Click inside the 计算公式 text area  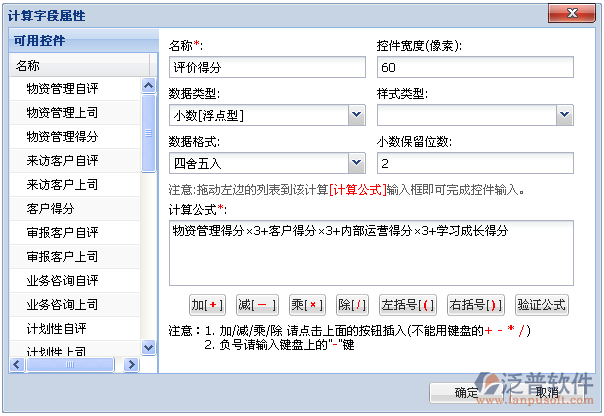pyautogui.click(x=371, y=253)
